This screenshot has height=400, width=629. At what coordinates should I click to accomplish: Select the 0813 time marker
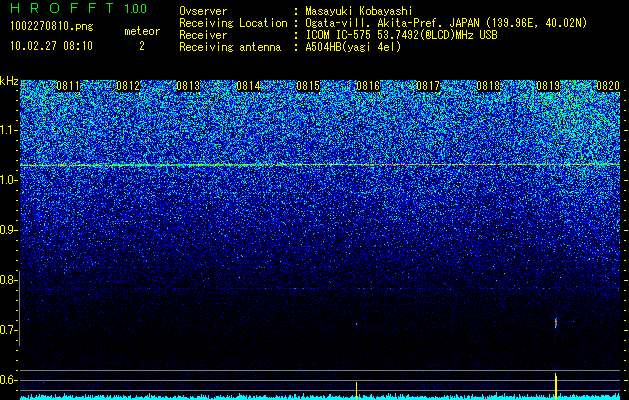(x=188, y=86)
